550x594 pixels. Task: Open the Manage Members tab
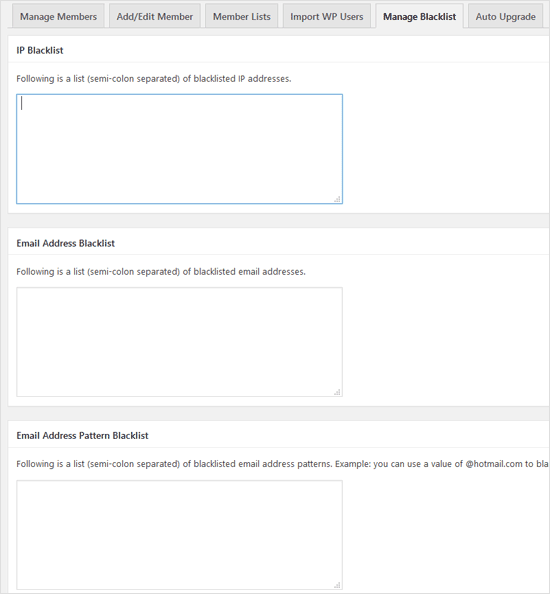[58, 16]
